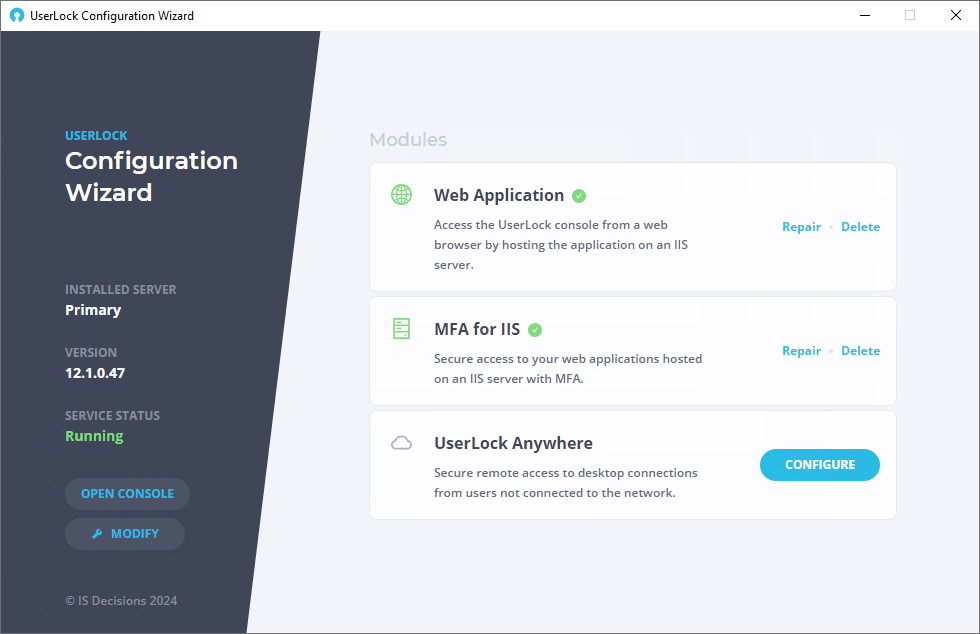This screenshot has width=980, height=634.
Task: Click the Running service status text
Action: click(94, 436)
